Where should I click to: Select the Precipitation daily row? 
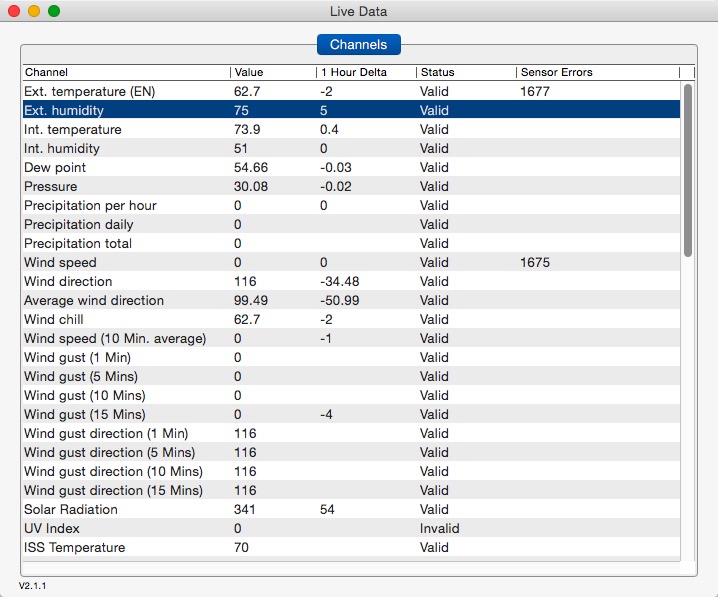(x=351, y=224)
